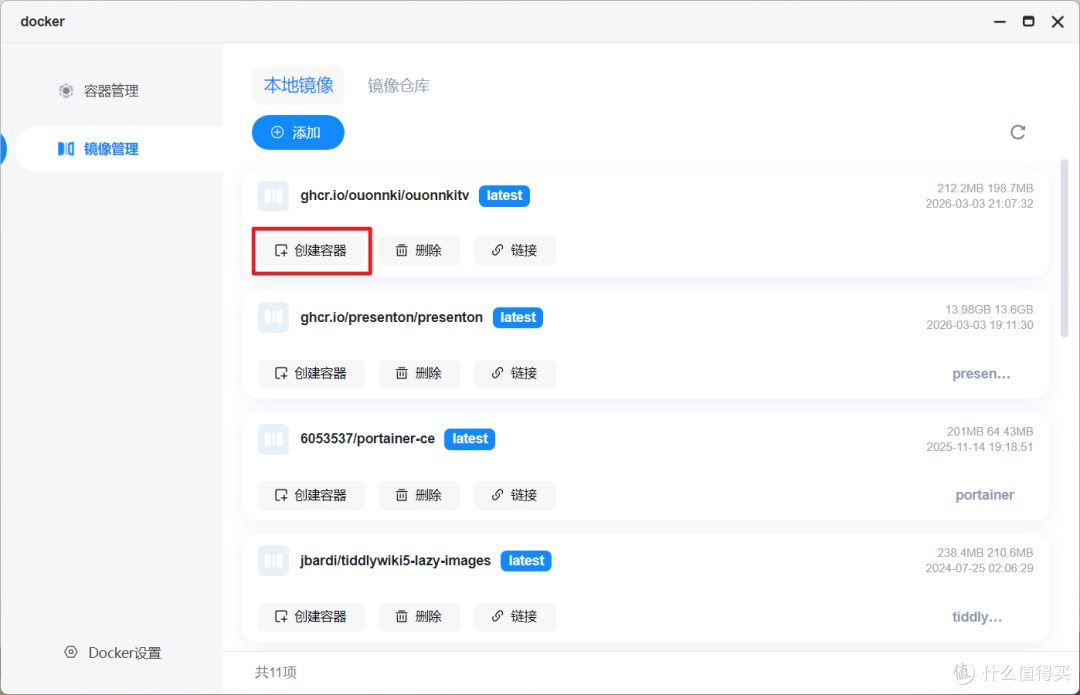Viewport: 1080px width, 695px height.
Task: Click the portainer container label
Action: click(x=984, y=495)
